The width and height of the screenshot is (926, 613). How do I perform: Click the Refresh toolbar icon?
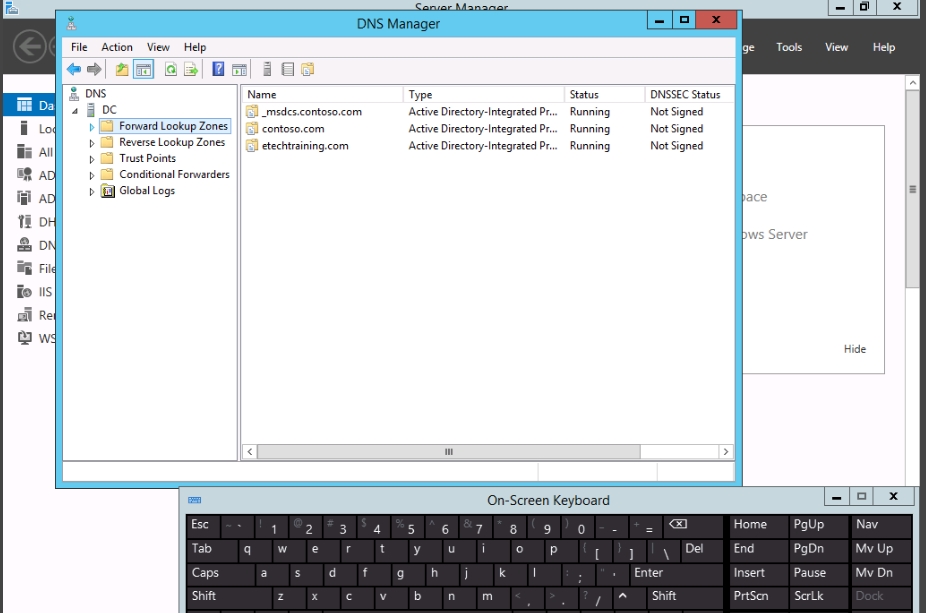[171, 69]
